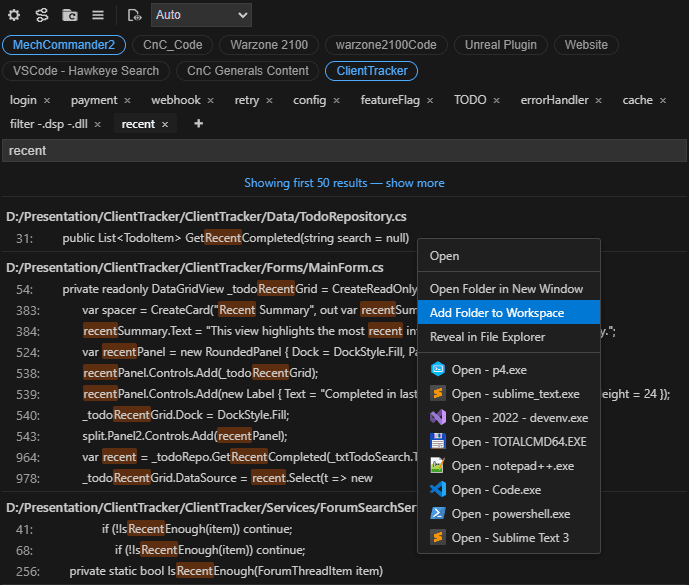Image resolution: width=689 pixels, height=585 pixels.
Task: Toggle the CnC Generals Content chip
Action: coord(248,71)
